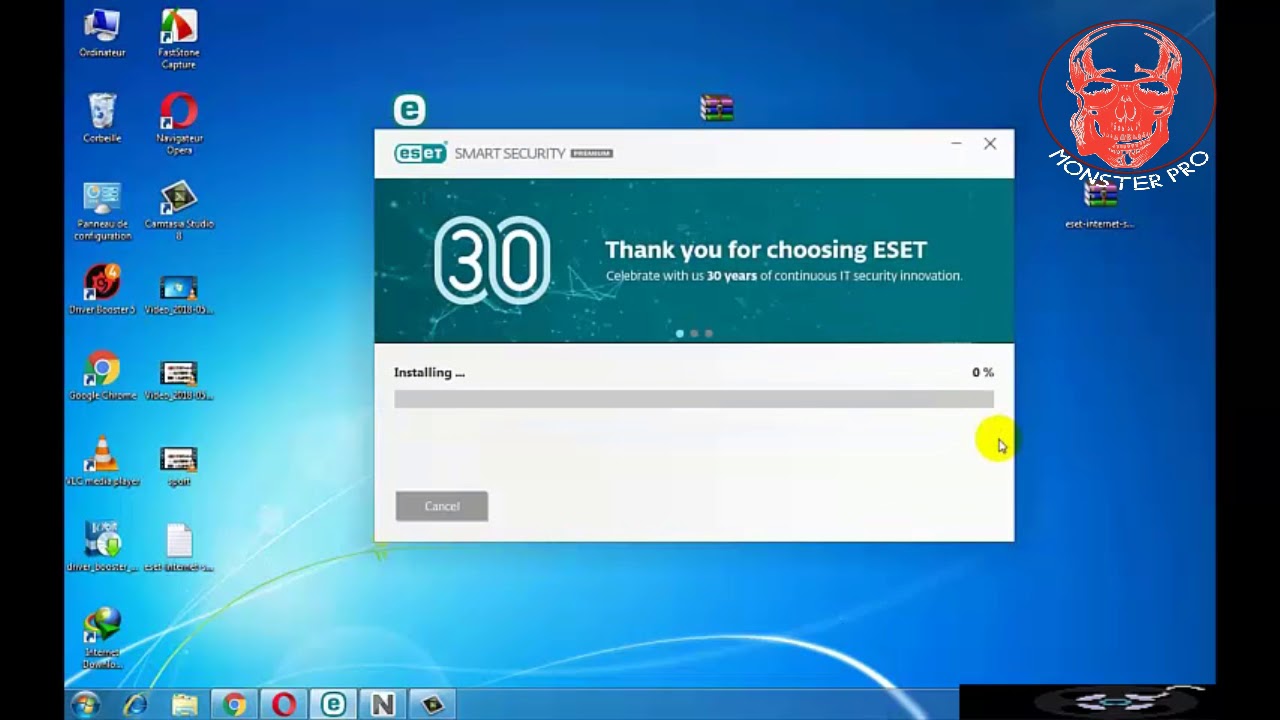The height and width of the screenshot is (720, 1280).
Task: Open the driver_booster installer icon
Action: click(102, 547)
